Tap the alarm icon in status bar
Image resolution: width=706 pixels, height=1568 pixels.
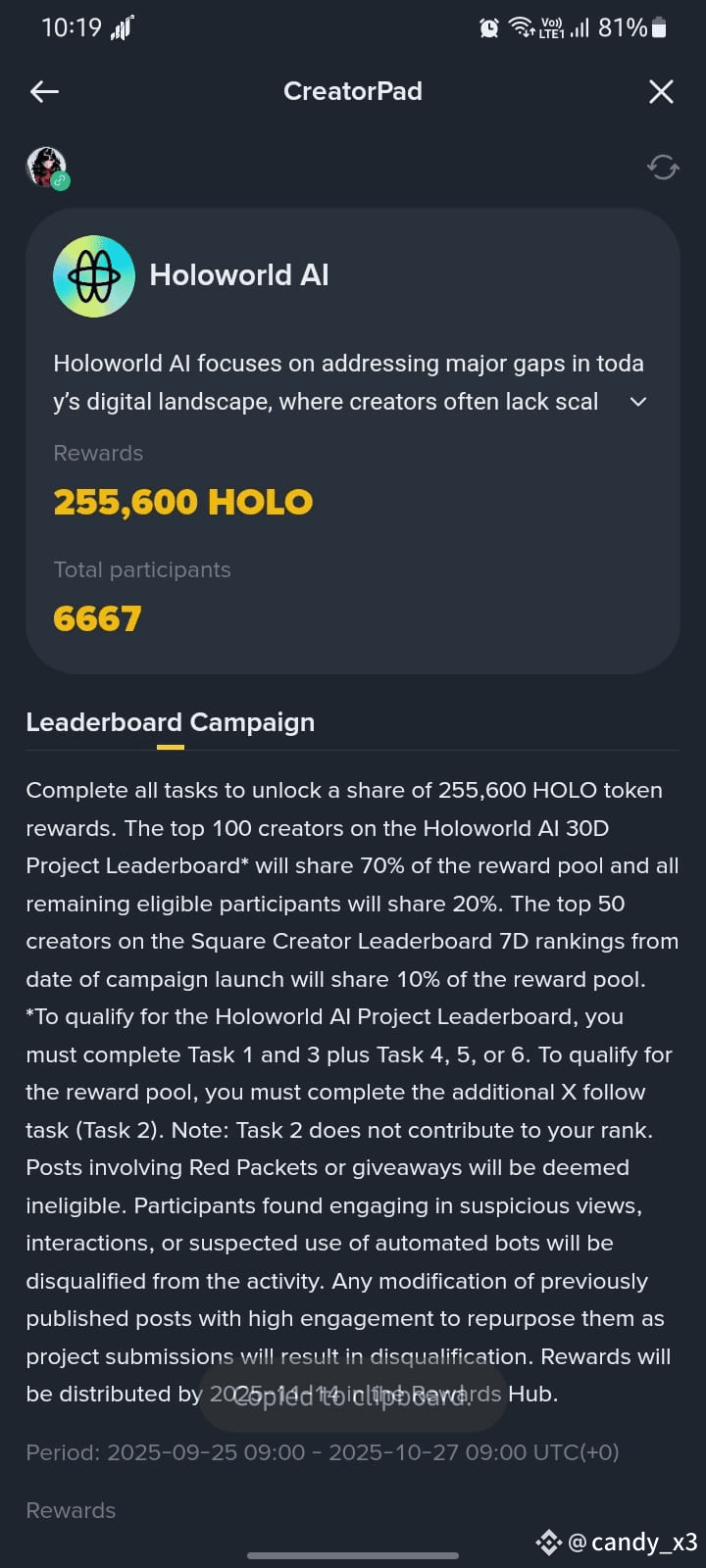pos(488,28)
